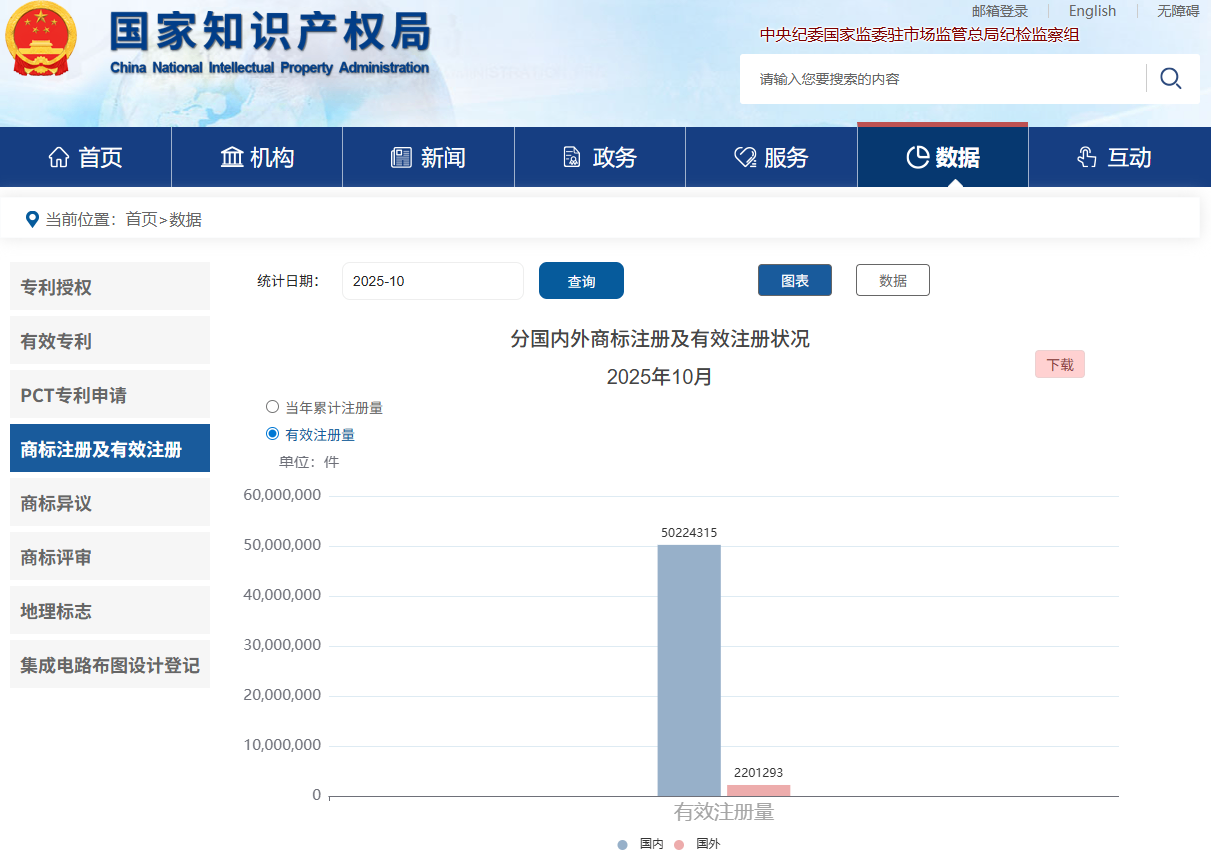Click the hand icon beside 互动
Image resolution: width=1211 pixels, height=858 pixels.
(1087, 157)
